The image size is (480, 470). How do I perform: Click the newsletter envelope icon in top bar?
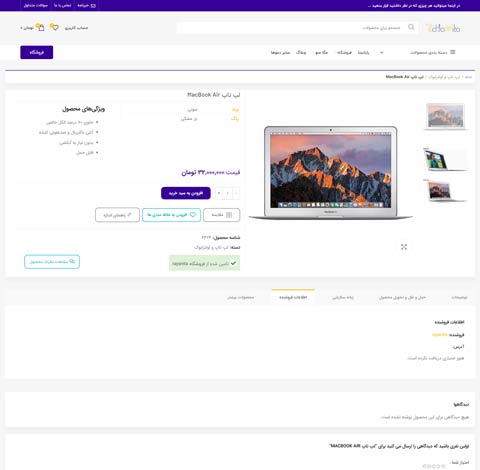click(x=93, y=6)
